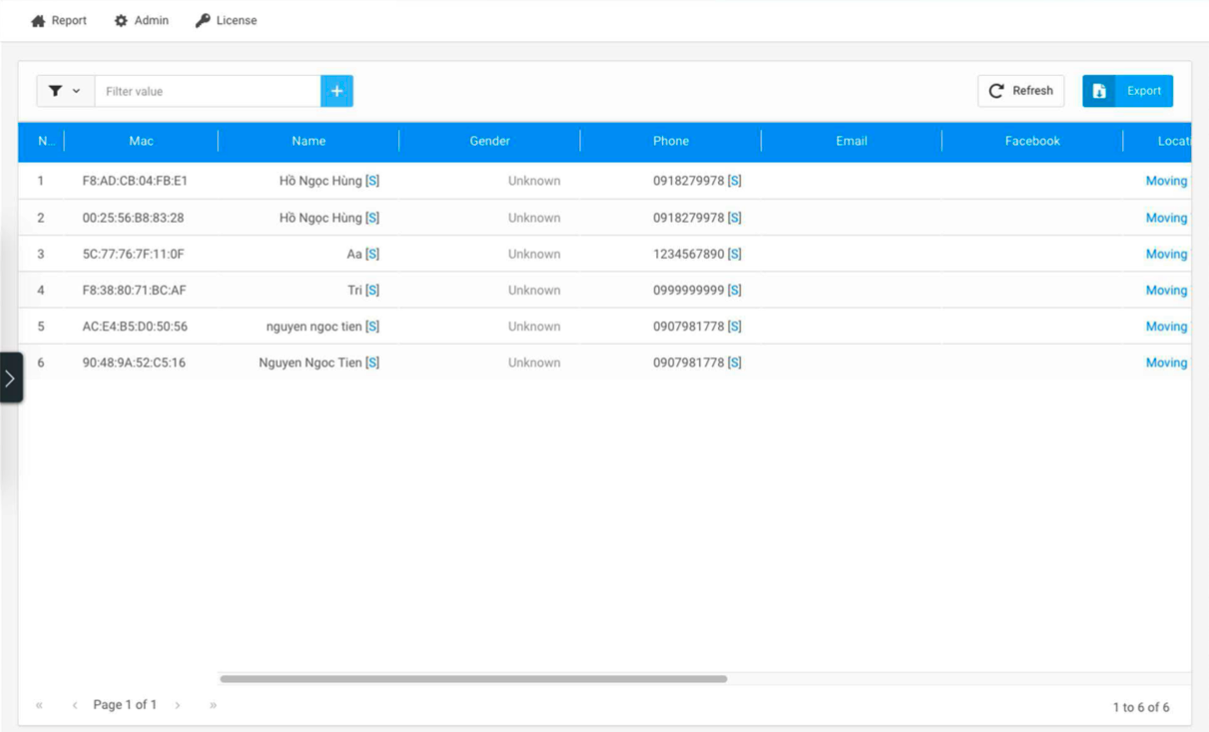Sort by the Phone column header
Viewport: 1209px width, 732px height.
pos(671,141)
